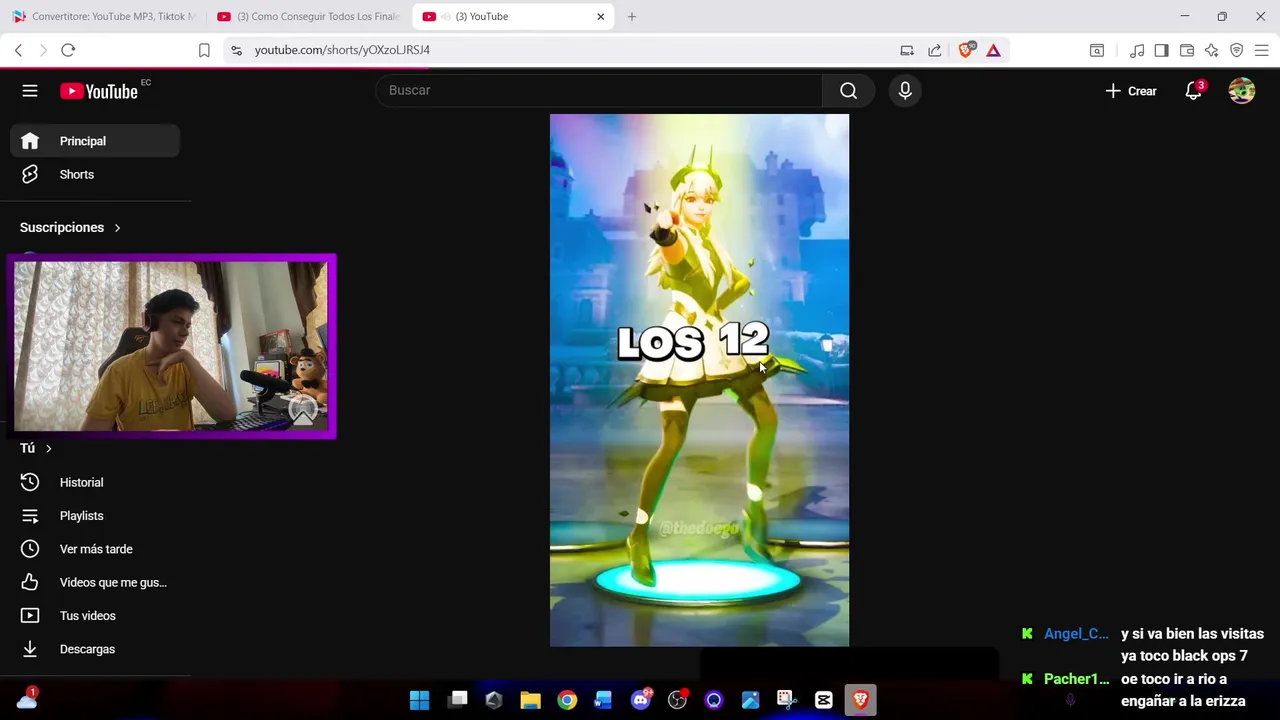Open Snipping Tool from the taskbar
Viewport: 1280px width, 720px height.
pyautogui.click(x=786, y=700)
